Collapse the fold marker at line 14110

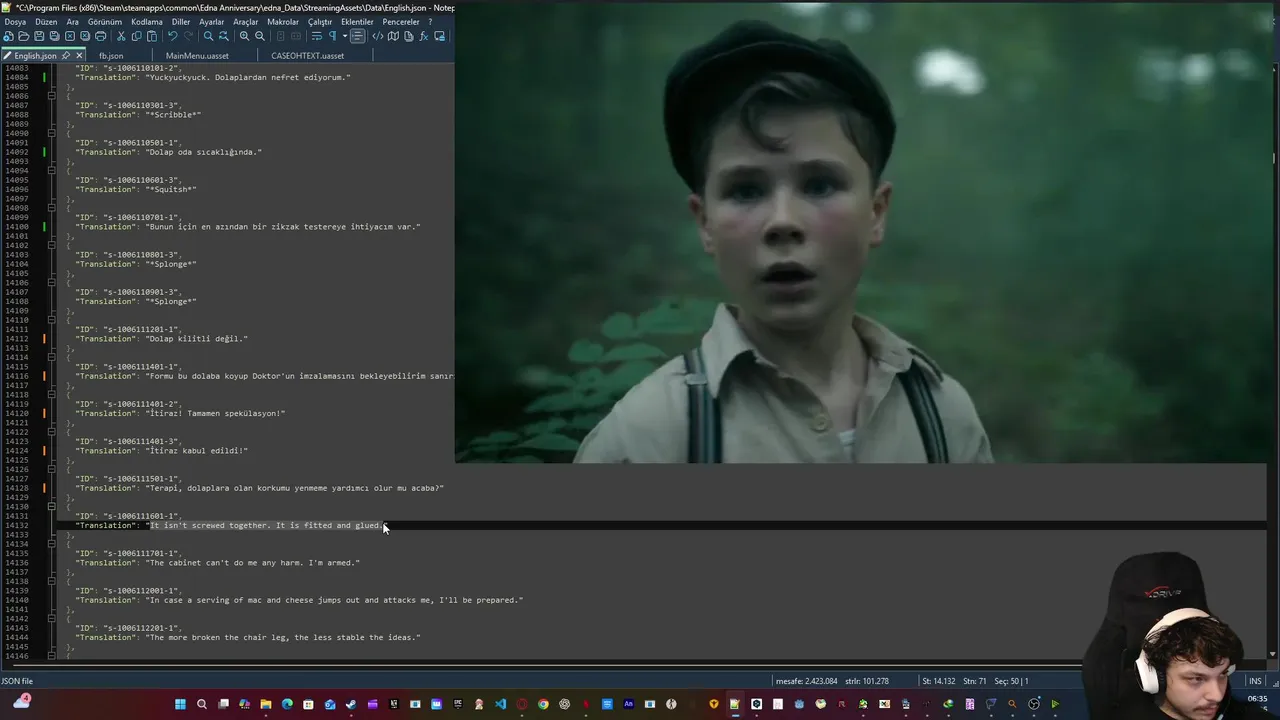click(x=52, y=320)
